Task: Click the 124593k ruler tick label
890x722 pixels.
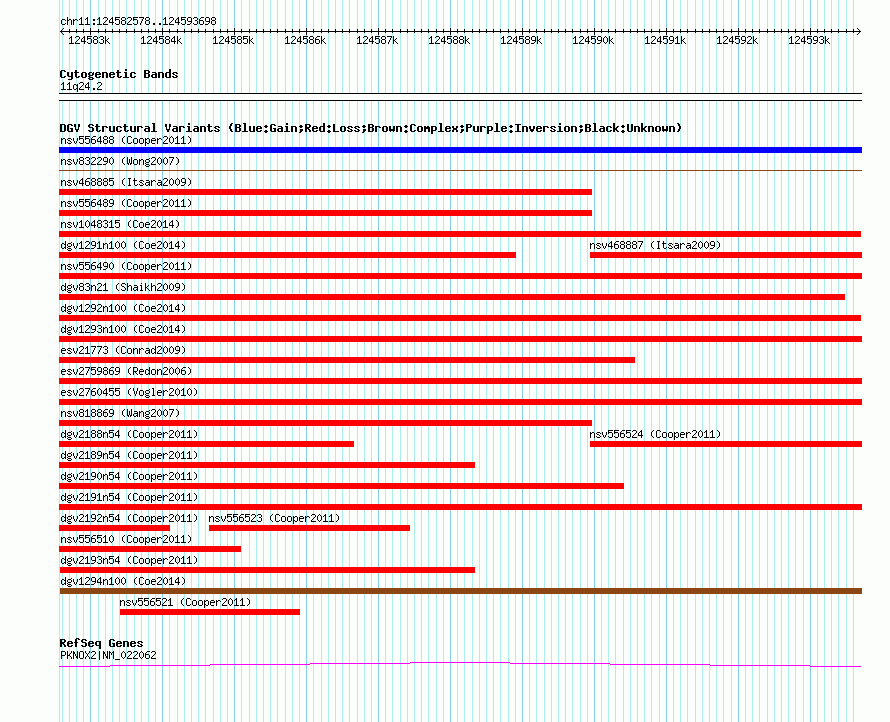Action: (x=809, y=40)
